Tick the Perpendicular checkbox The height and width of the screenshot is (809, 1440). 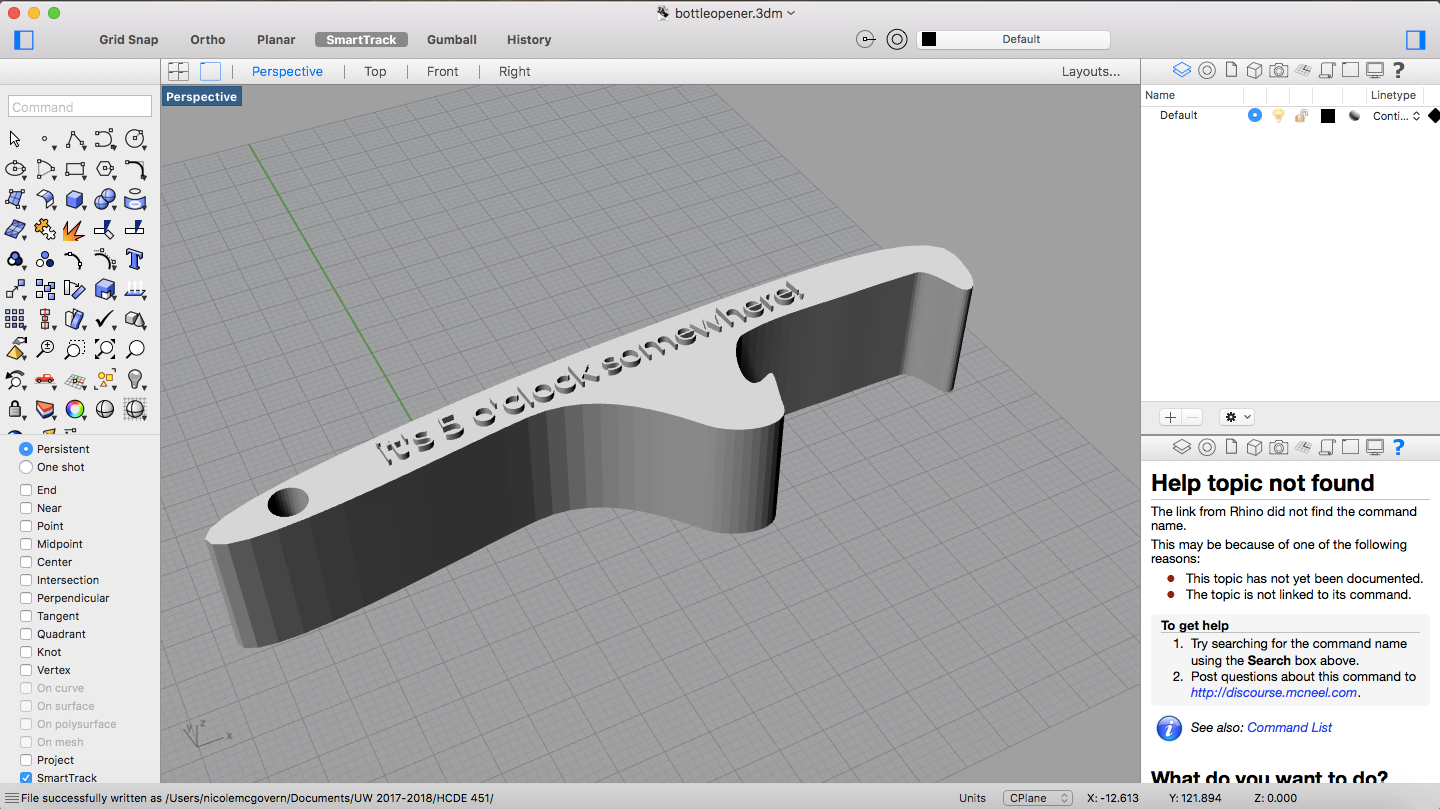pyautogui.click(x=26, y=598)
